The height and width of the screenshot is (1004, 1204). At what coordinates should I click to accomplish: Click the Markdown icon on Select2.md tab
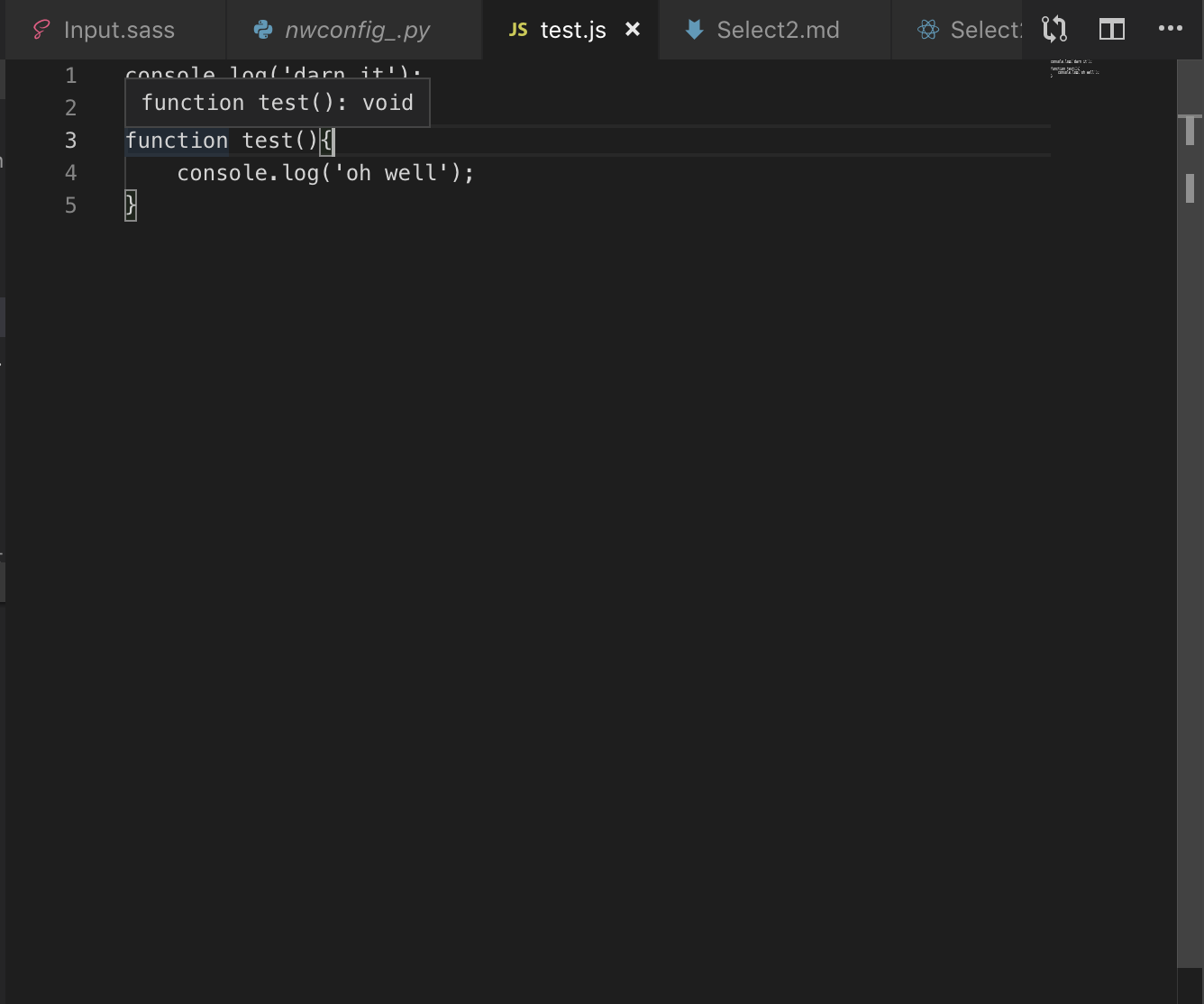pos(694,30)
